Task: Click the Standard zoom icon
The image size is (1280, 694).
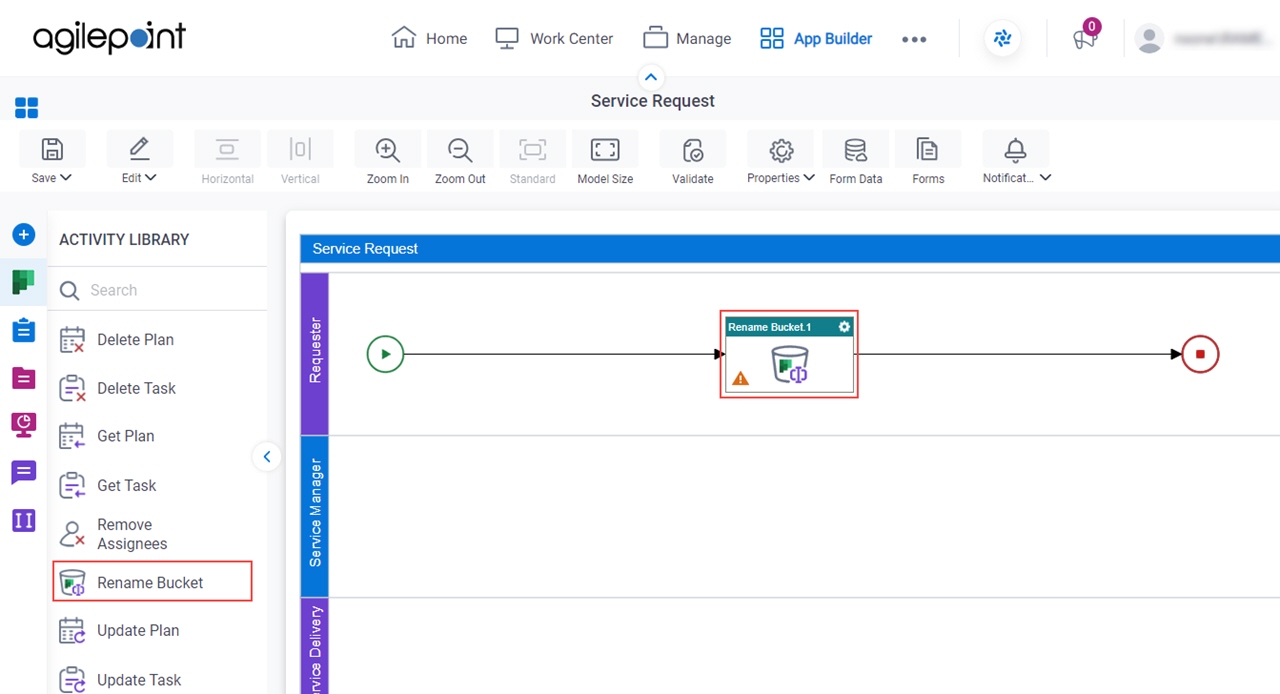Action: click(x=533, y=150)
